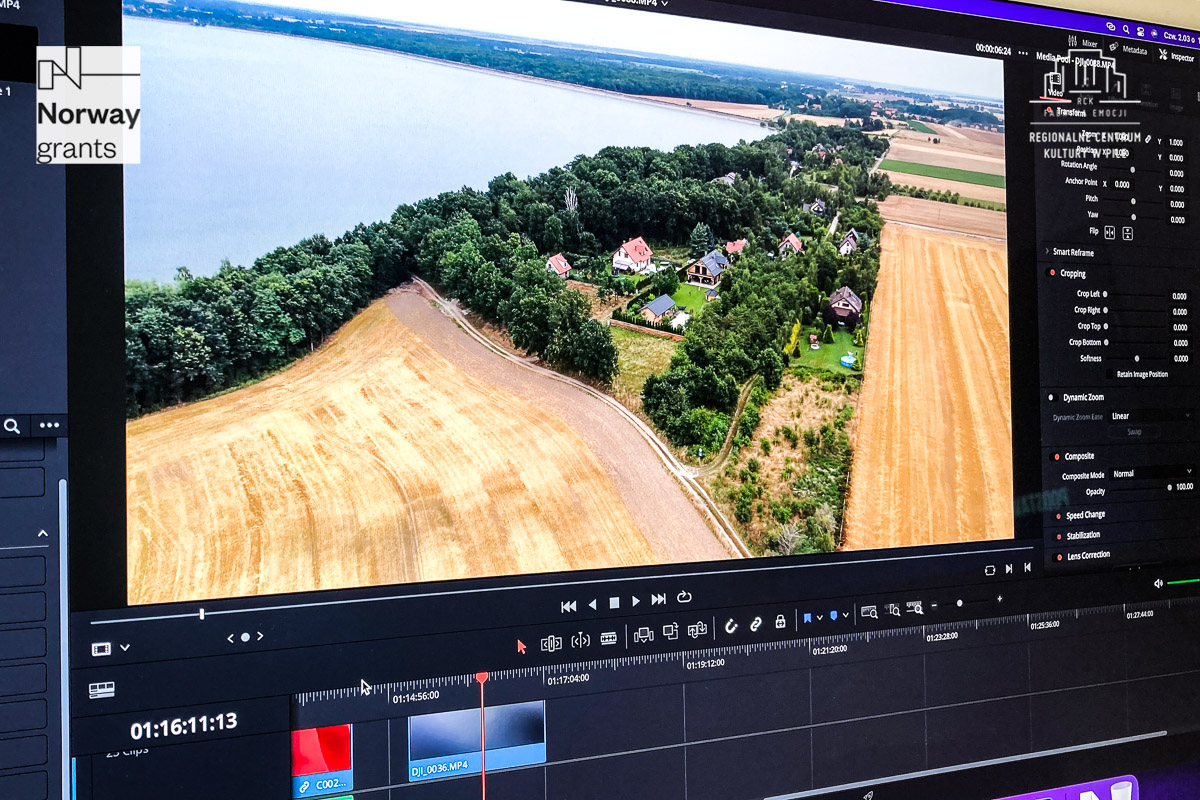
Task: Open the Dynamic Zoom Ease dropdown
Action: coord(1149,416)
